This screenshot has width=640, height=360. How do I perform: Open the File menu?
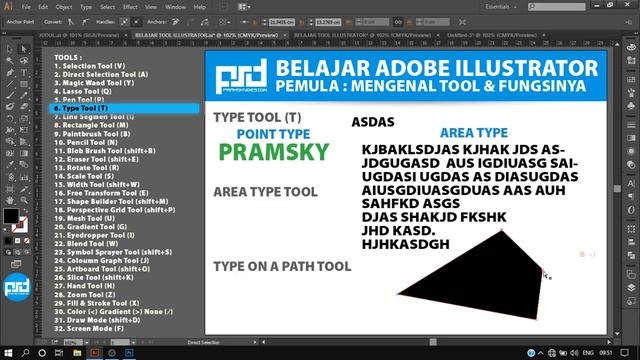click(26, 7)
